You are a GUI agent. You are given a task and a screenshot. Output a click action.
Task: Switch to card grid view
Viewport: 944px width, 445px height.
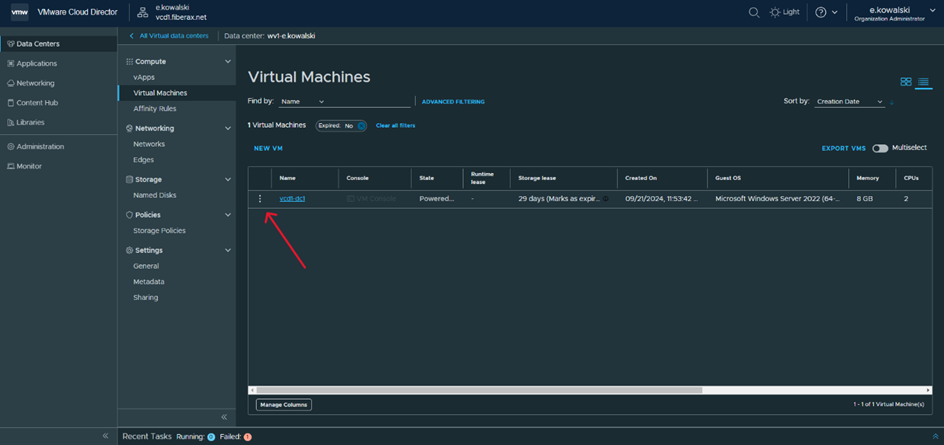[906, 82]
